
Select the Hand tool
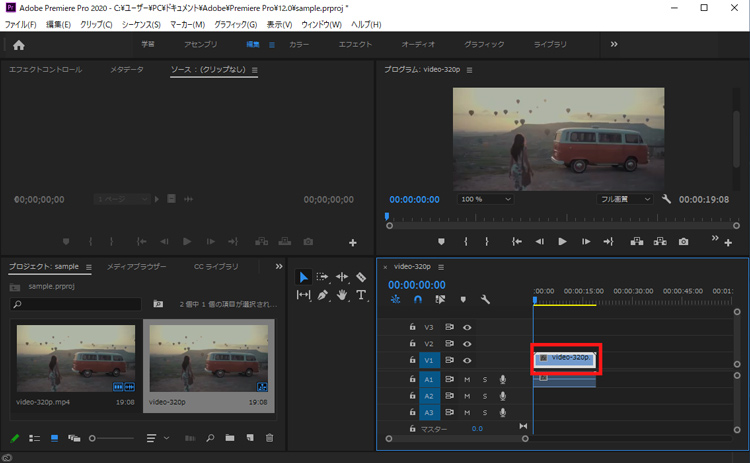(342, 295)
